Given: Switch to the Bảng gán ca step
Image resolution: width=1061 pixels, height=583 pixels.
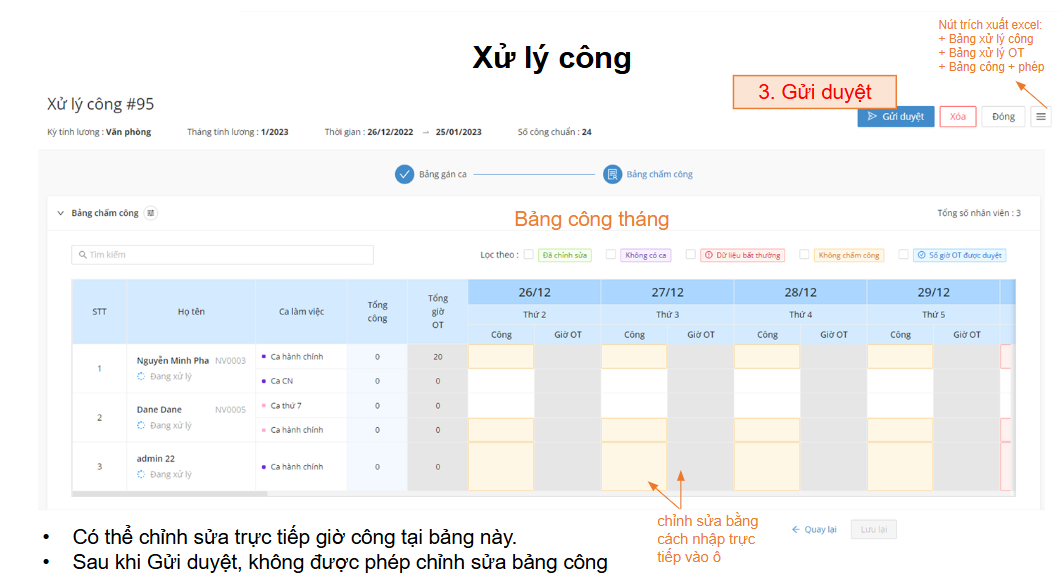Looking at the screenshot, I should 442,174.
